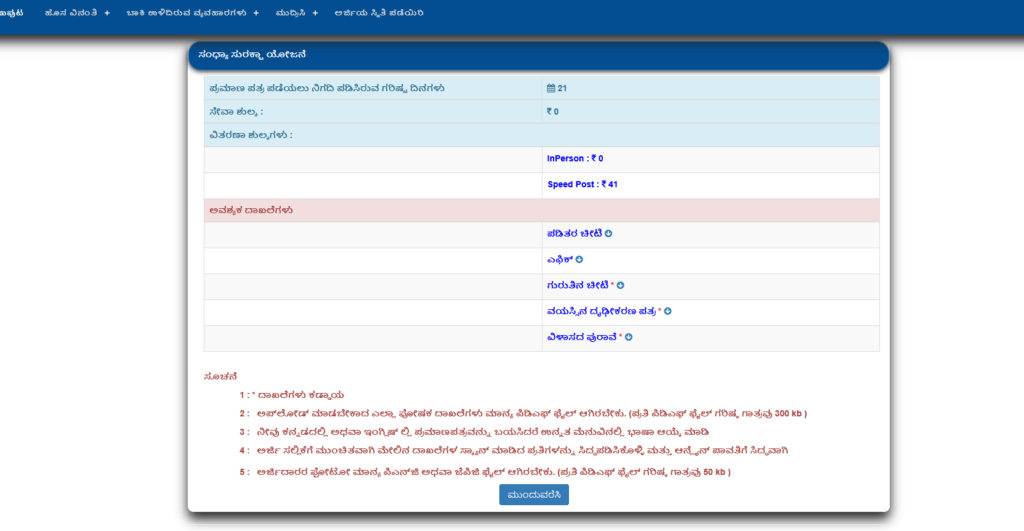Click the ಗುರುತಿನ ಚೀಟಿ document link
Screen dimensions: 1024x531
[x=577, y=285]
